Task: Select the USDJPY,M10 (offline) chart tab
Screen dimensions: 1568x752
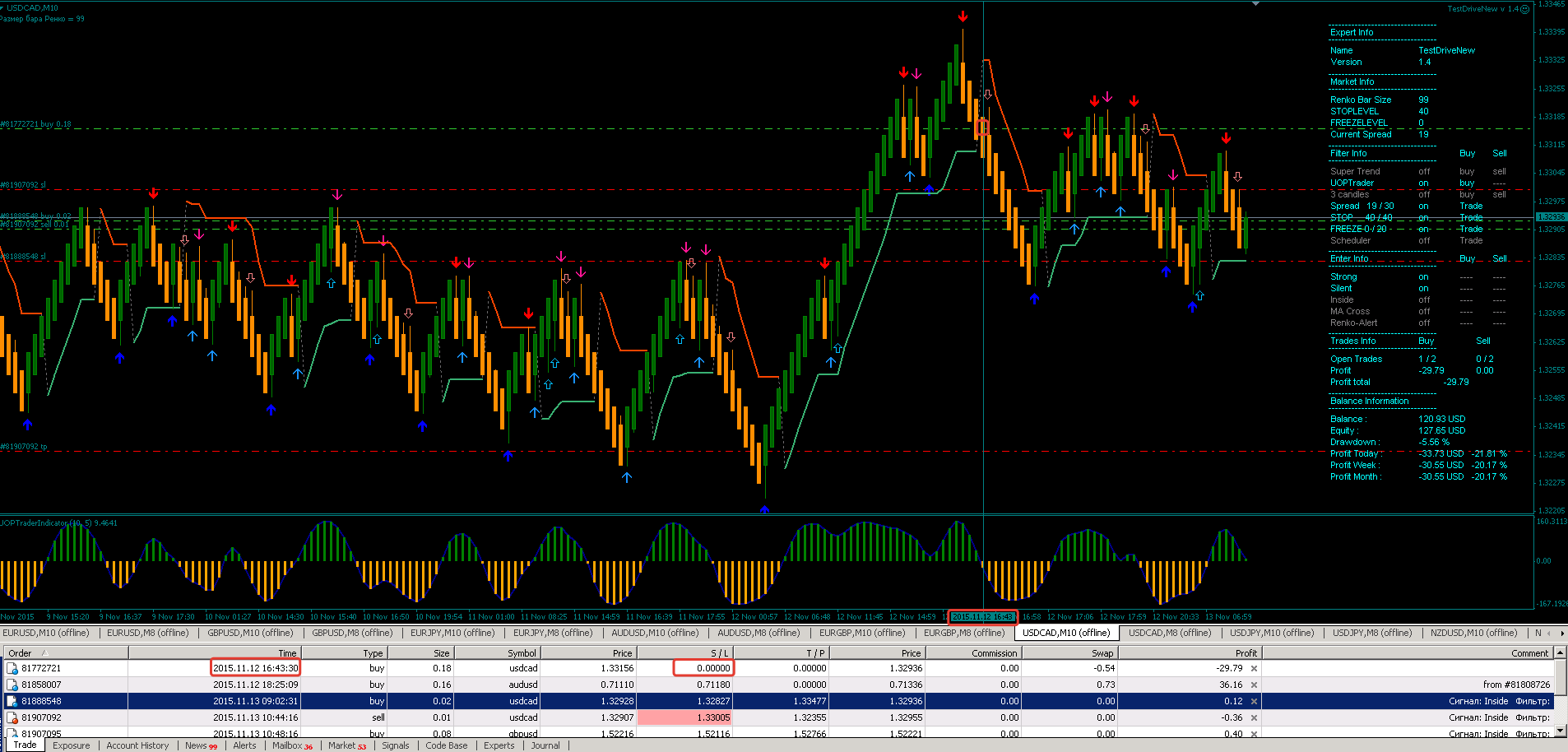Action: pos(1272,633)
